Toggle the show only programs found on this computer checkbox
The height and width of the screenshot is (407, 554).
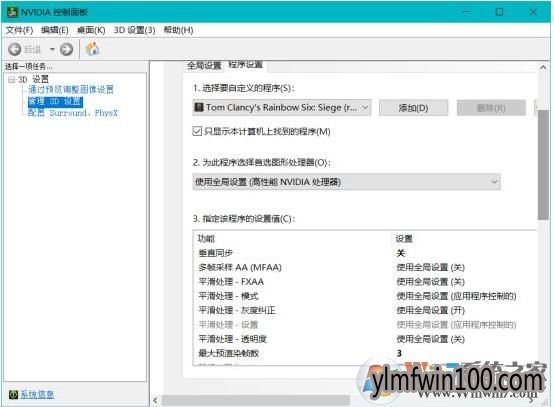tap(197, 131)
